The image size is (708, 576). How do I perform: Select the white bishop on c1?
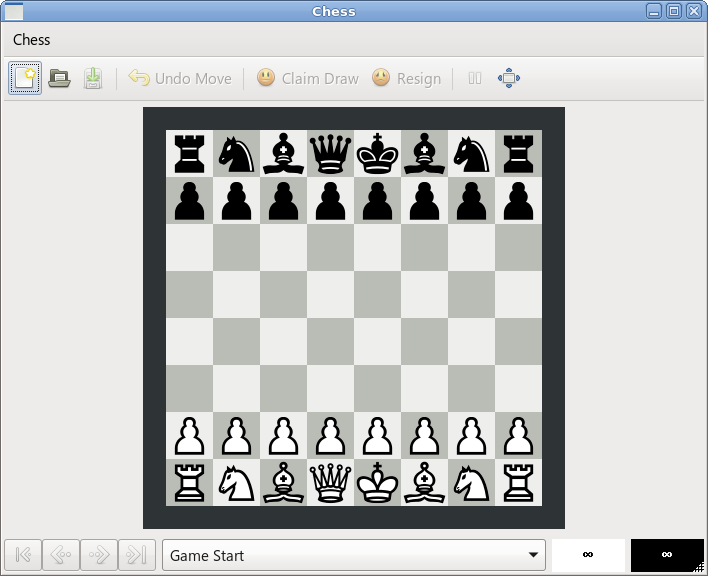284,482
